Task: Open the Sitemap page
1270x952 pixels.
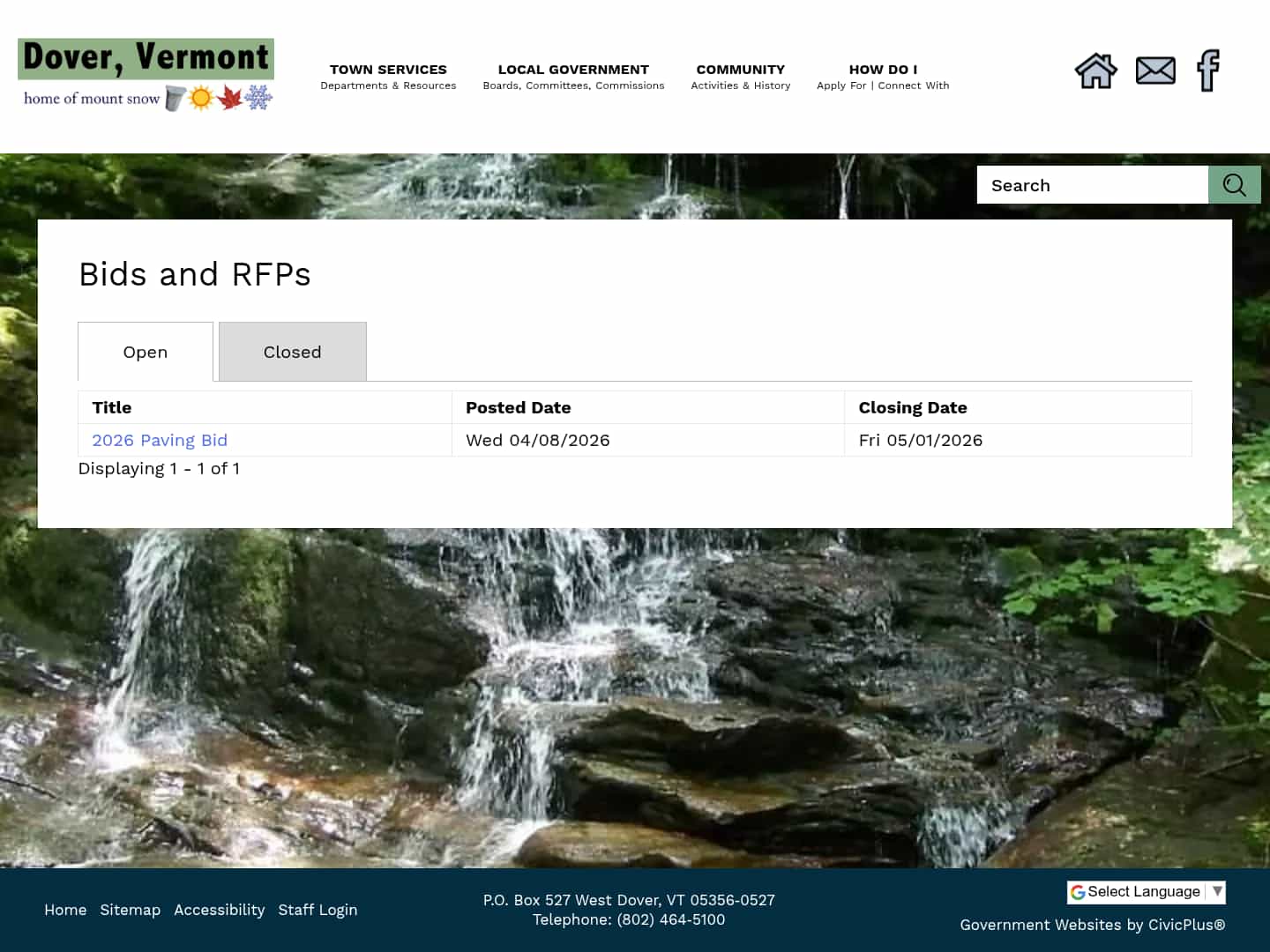Action: tap(131, 910)
